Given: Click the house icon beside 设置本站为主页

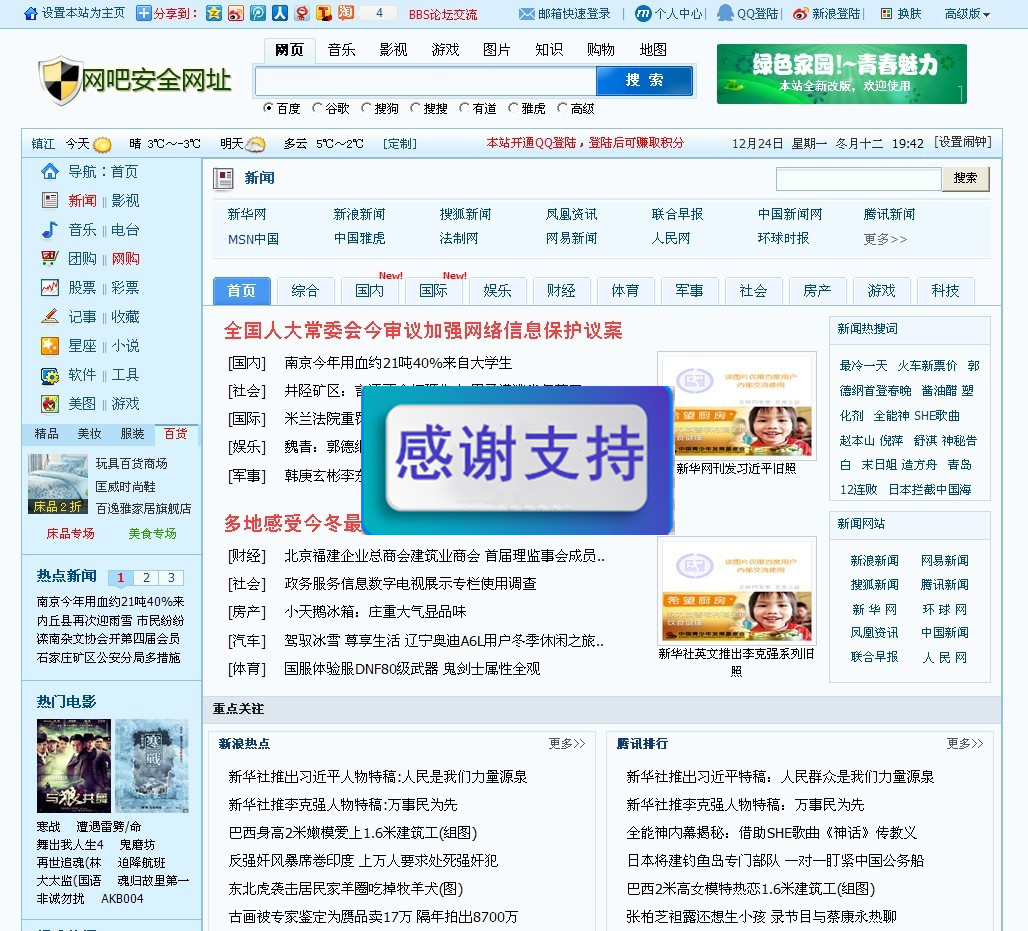Looking at the screenshot, I should pos(30,13).
